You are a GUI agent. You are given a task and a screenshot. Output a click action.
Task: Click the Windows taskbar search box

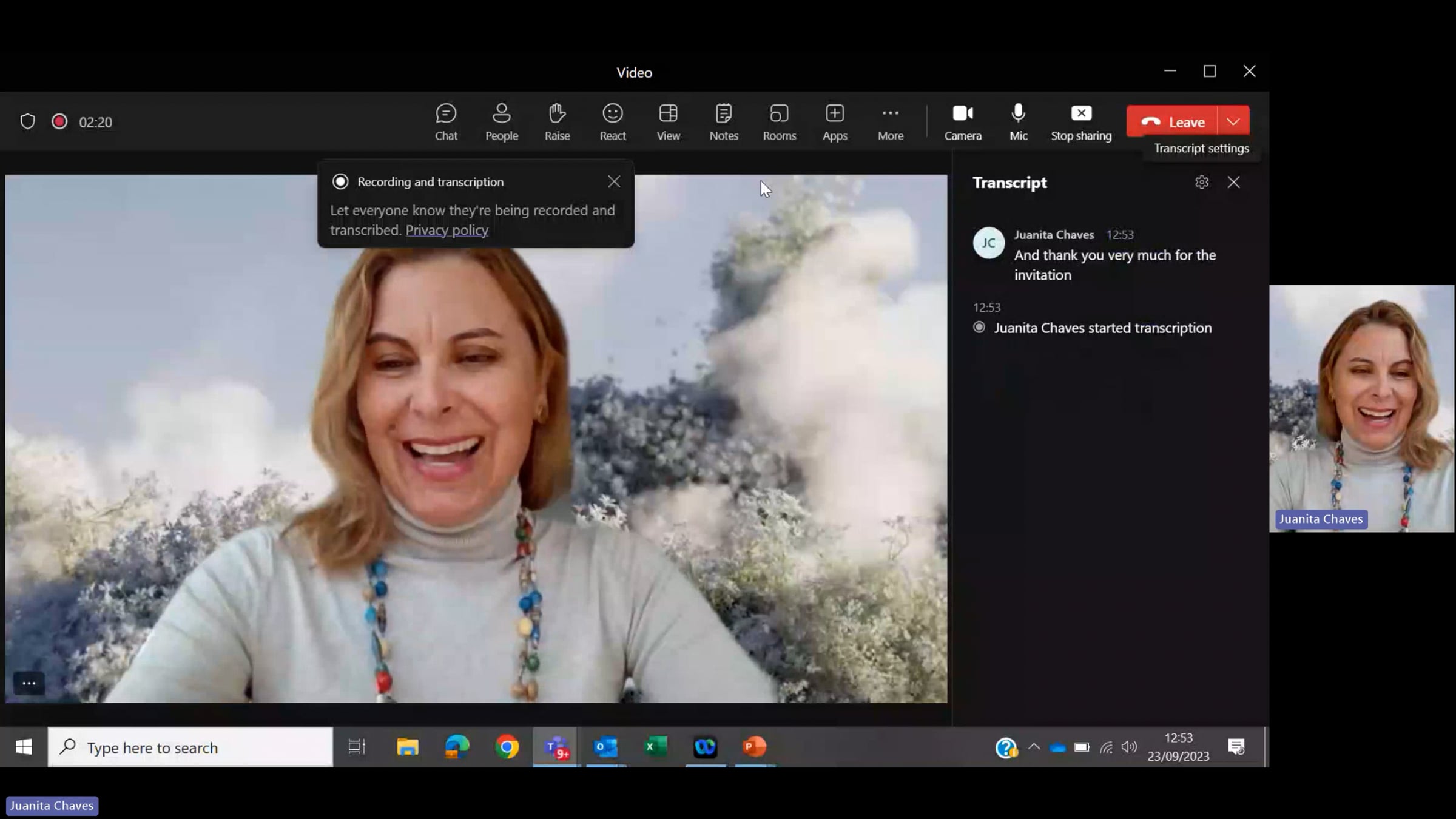pos(190,747)
